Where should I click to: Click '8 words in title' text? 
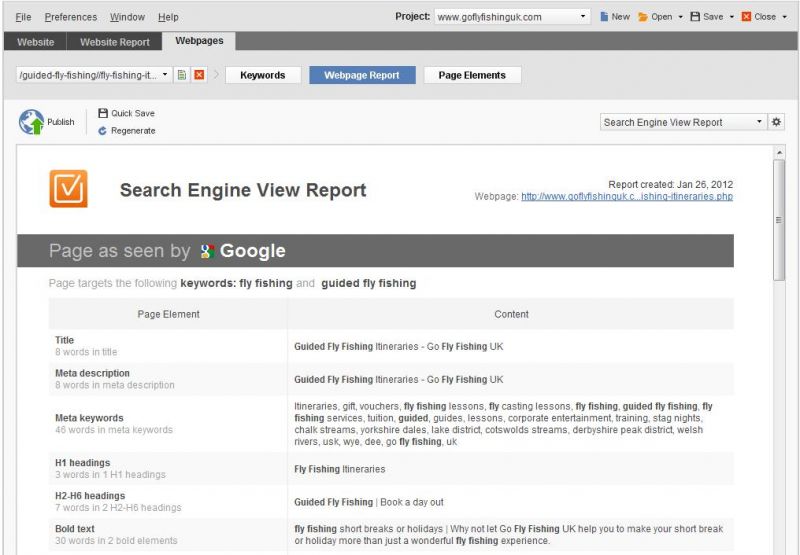coord(86,352)
